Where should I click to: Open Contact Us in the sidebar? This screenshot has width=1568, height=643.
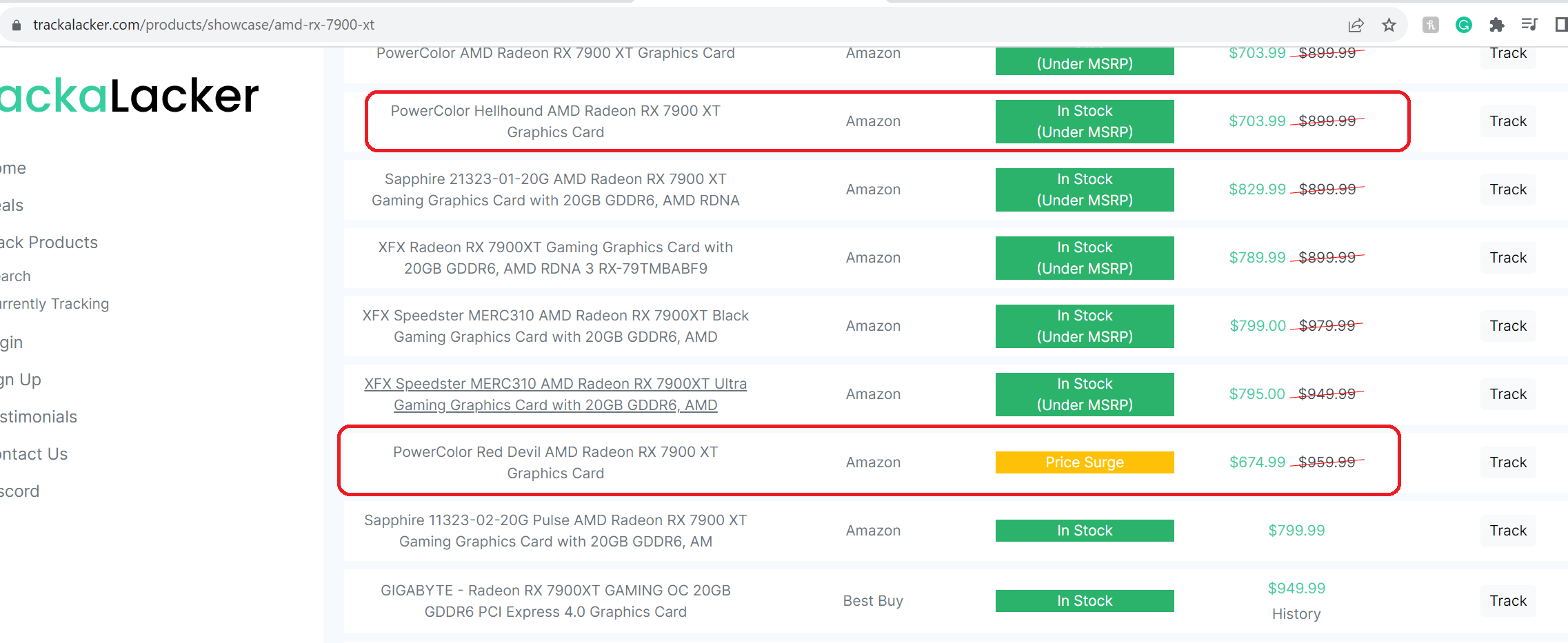[34, 454]
